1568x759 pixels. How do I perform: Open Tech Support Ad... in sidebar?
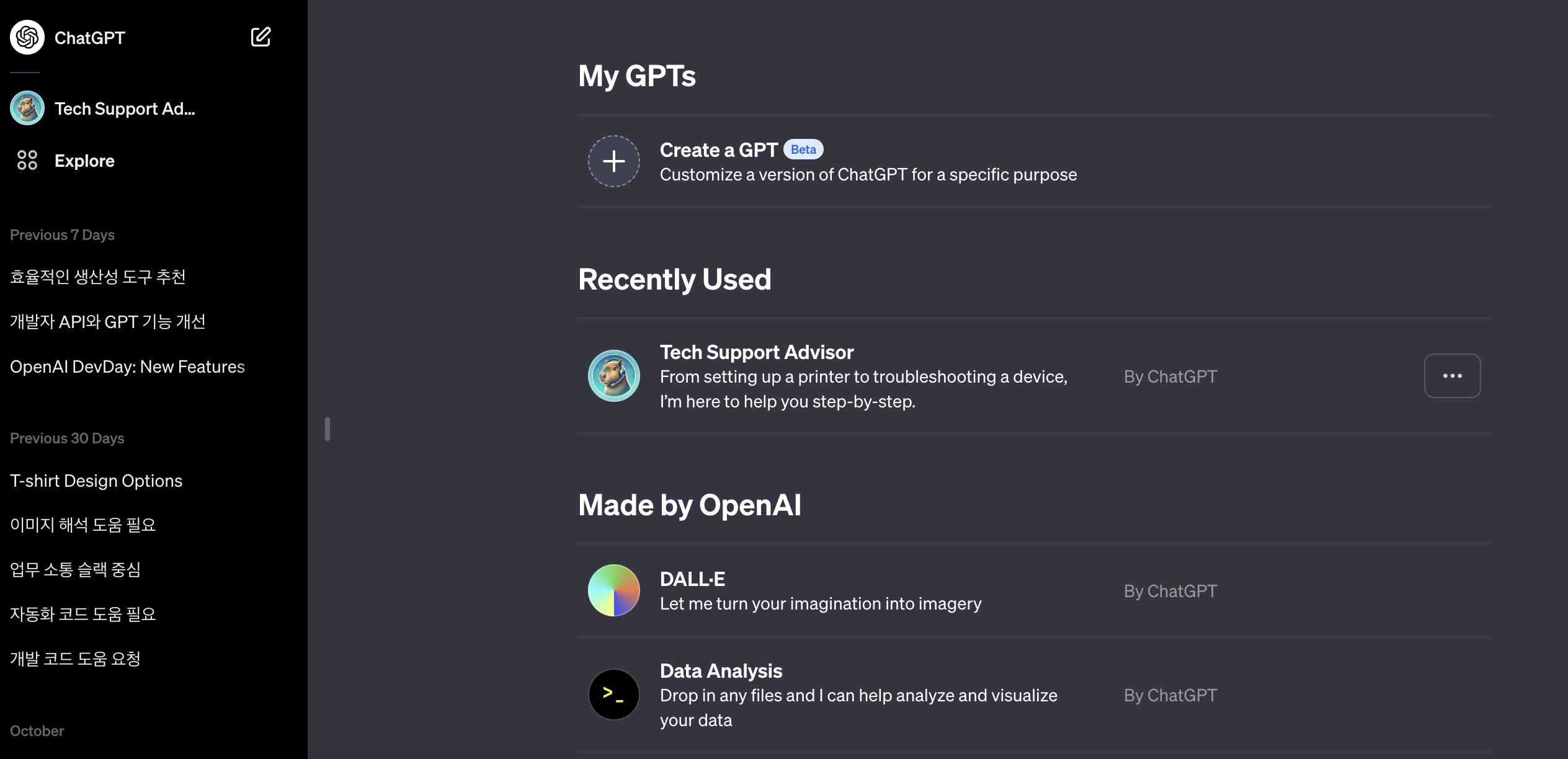pyautogui.click(x=125, y=109)
